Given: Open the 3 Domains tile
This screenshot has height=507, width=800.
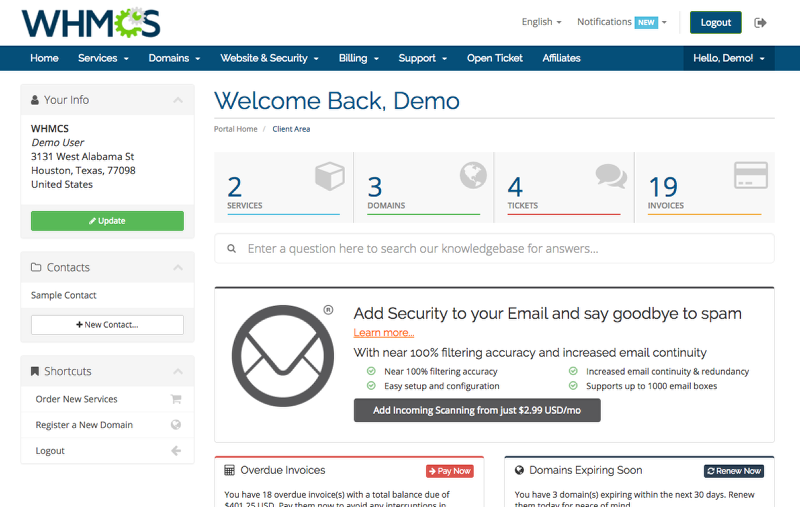Looking at the screenshot, I should point(423,187).
